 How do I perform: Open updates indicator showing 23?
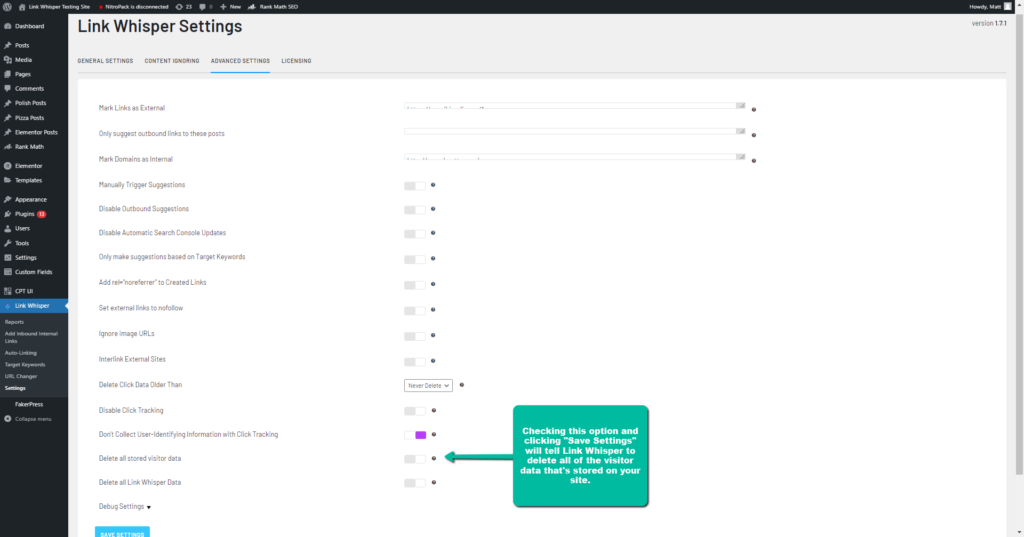[184, 7]
